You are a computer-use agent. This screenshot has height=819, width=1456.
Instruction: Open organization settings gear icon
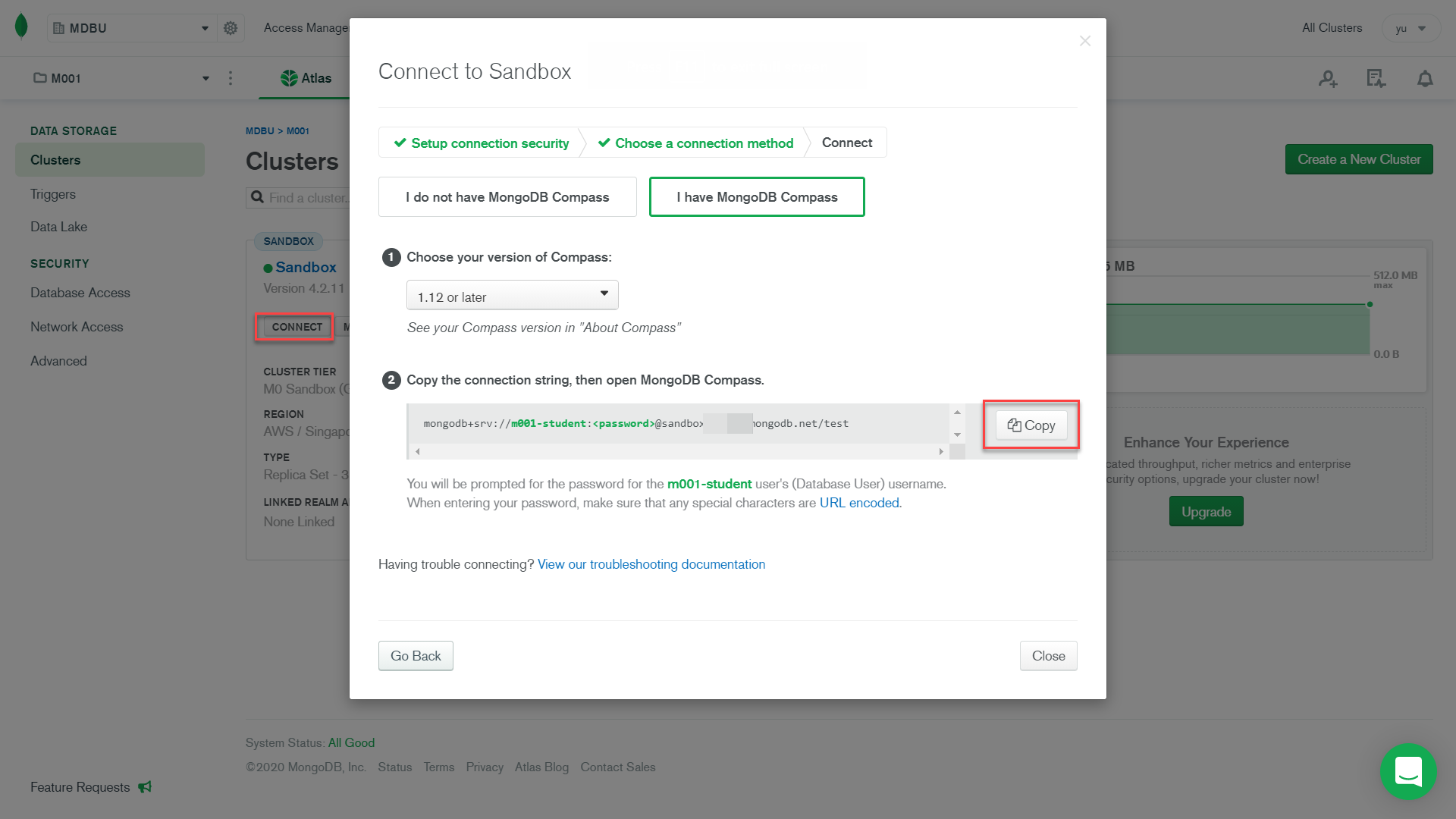(x=231, y=28)
